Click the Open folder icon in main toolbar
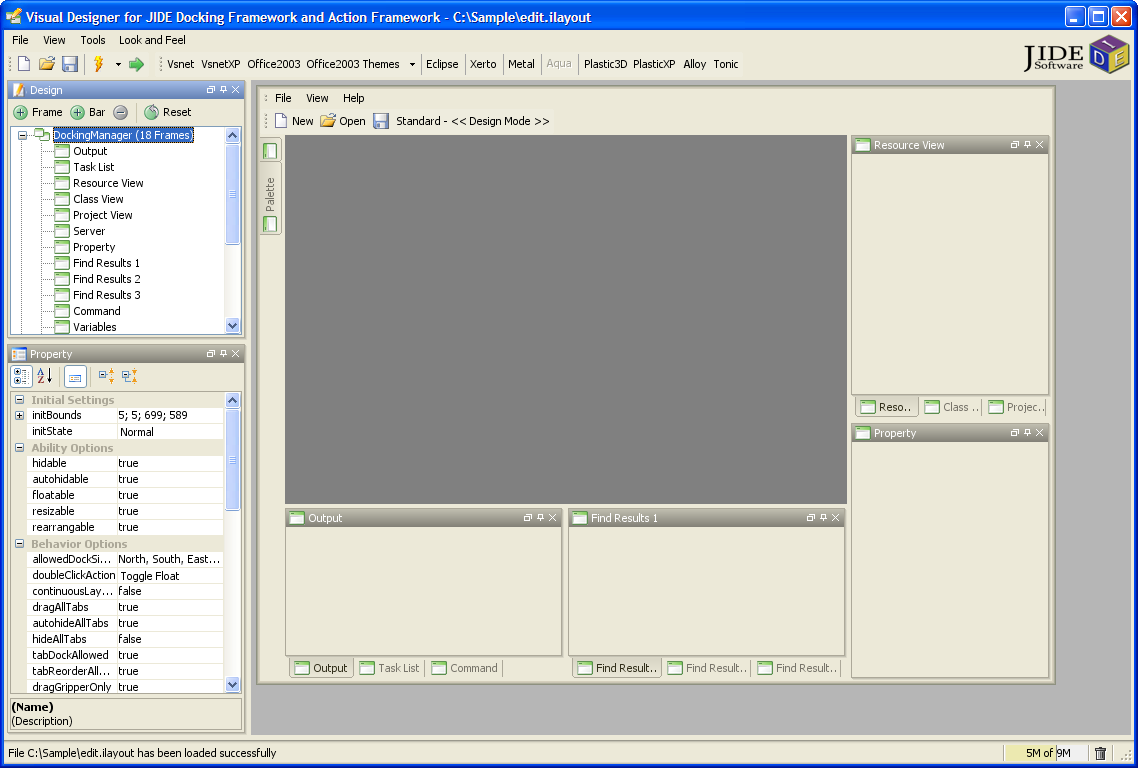Viewport: 1138px width, 768px height. (47, 64)
